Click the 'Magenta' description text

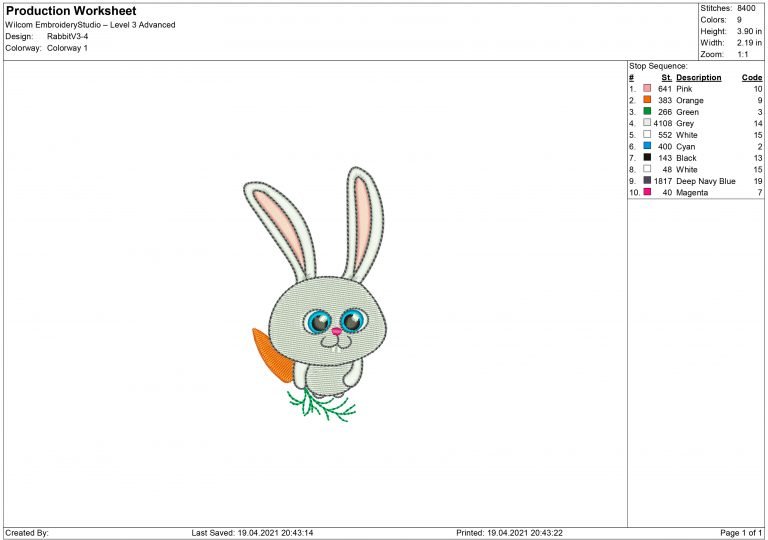click(x=692, y=193)
